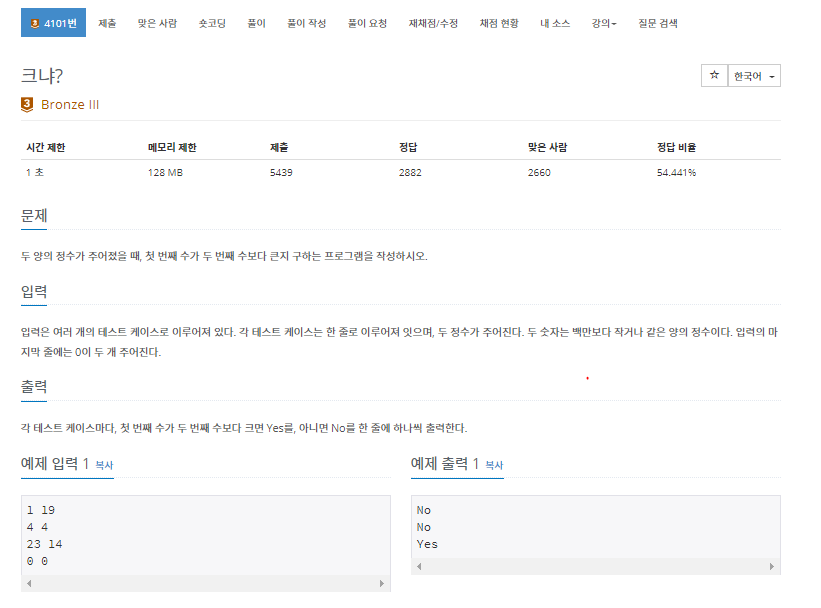Screen dimensions: 821x608
Task: Open the 맞은 사람 tab
Action: coord(157,23)
